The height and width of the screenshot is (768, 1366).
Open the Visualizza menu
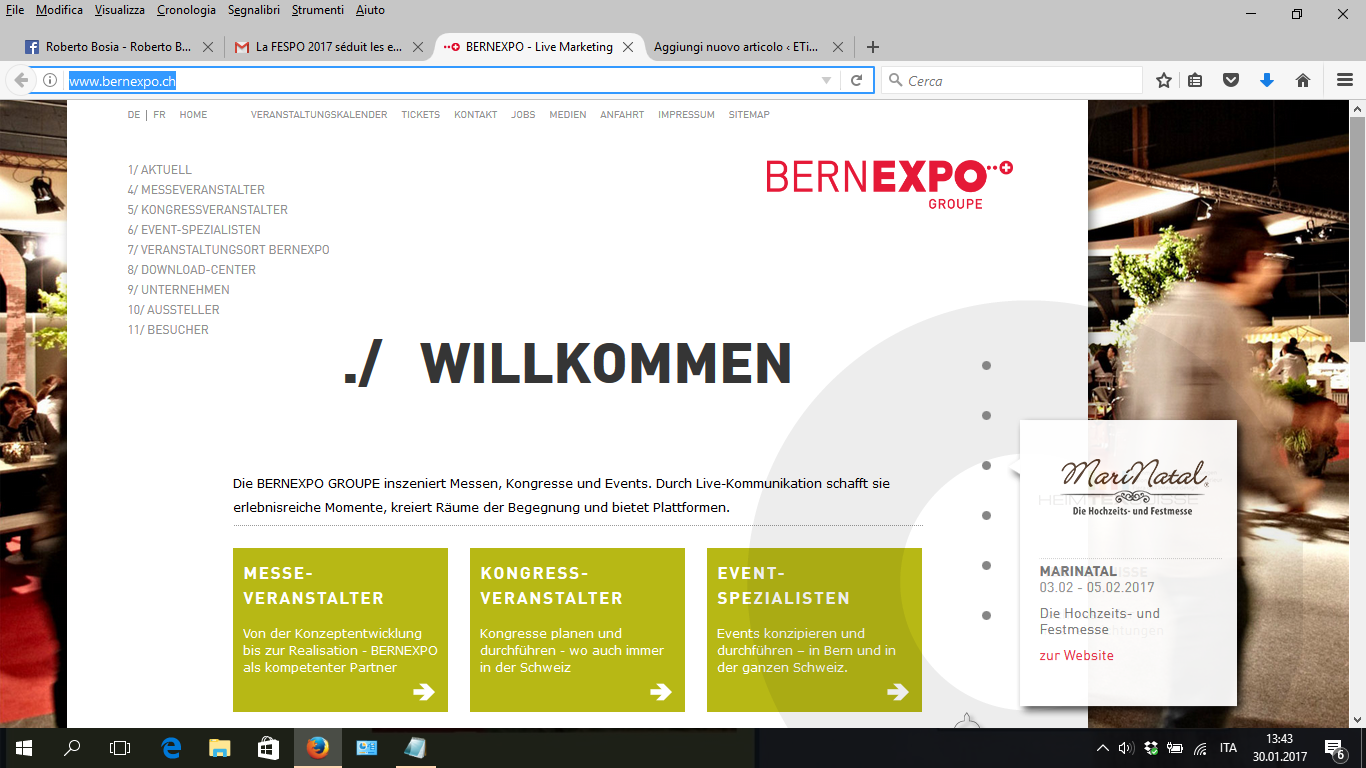pyautogui.click(x=120, y=10)
